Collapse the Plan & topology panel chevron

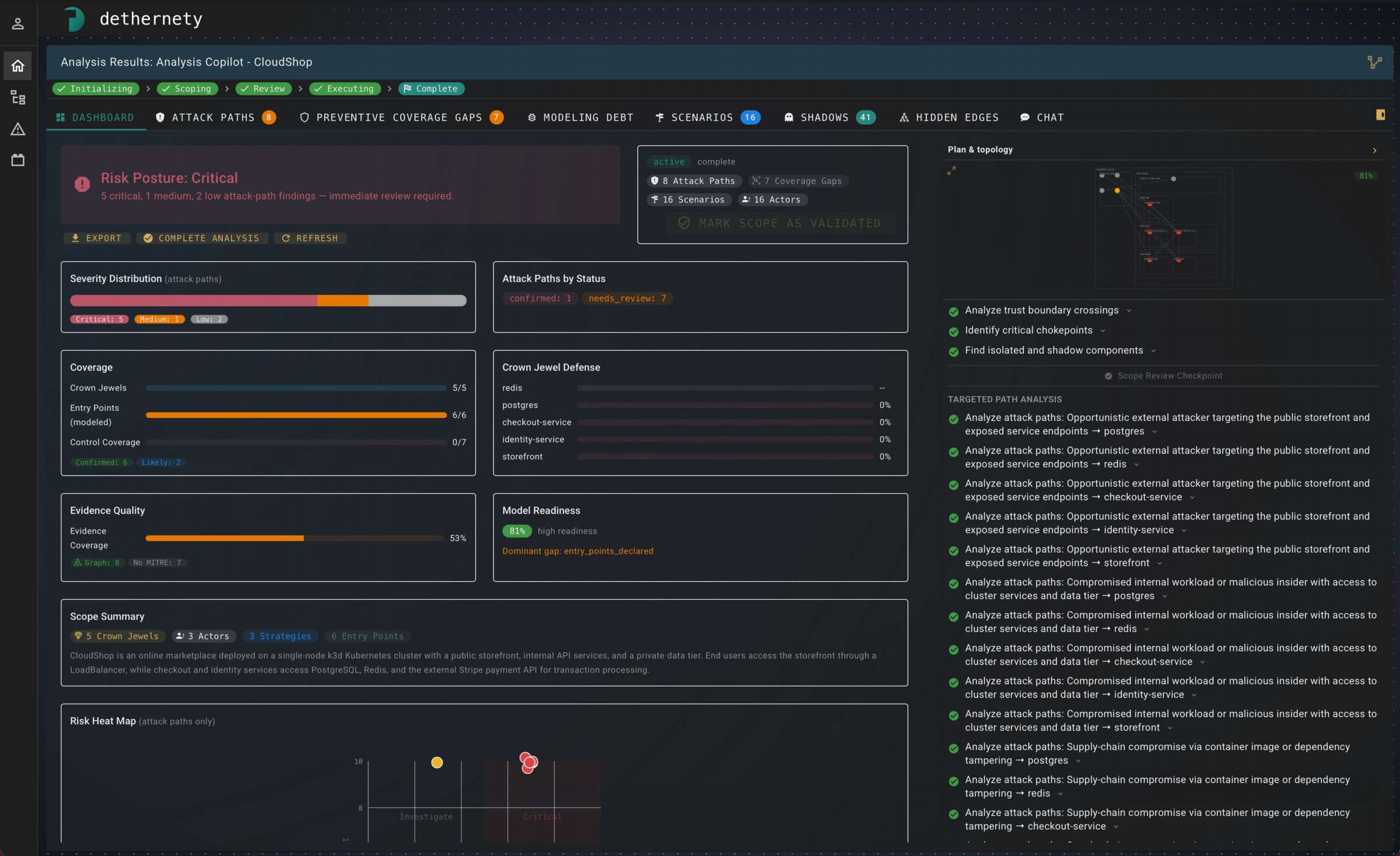click(1374, 150)
